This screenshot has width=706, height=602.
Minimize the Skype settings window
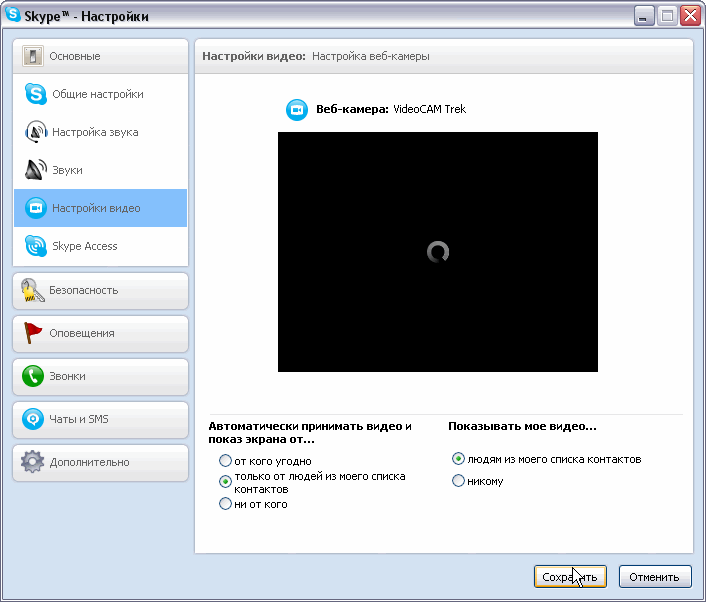[x=644, y=16]
